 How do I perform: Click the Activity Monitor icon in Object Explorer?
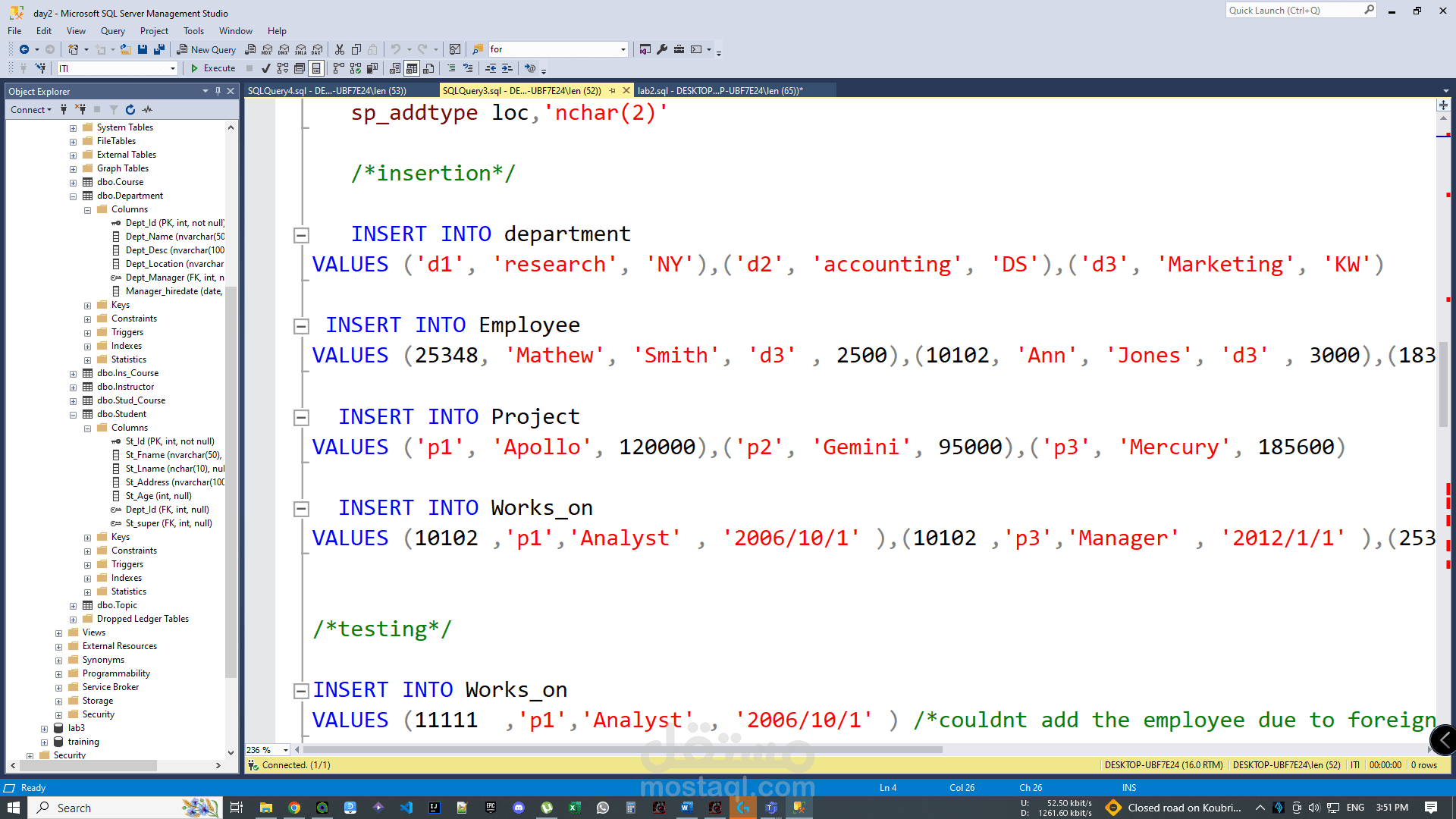147,110
